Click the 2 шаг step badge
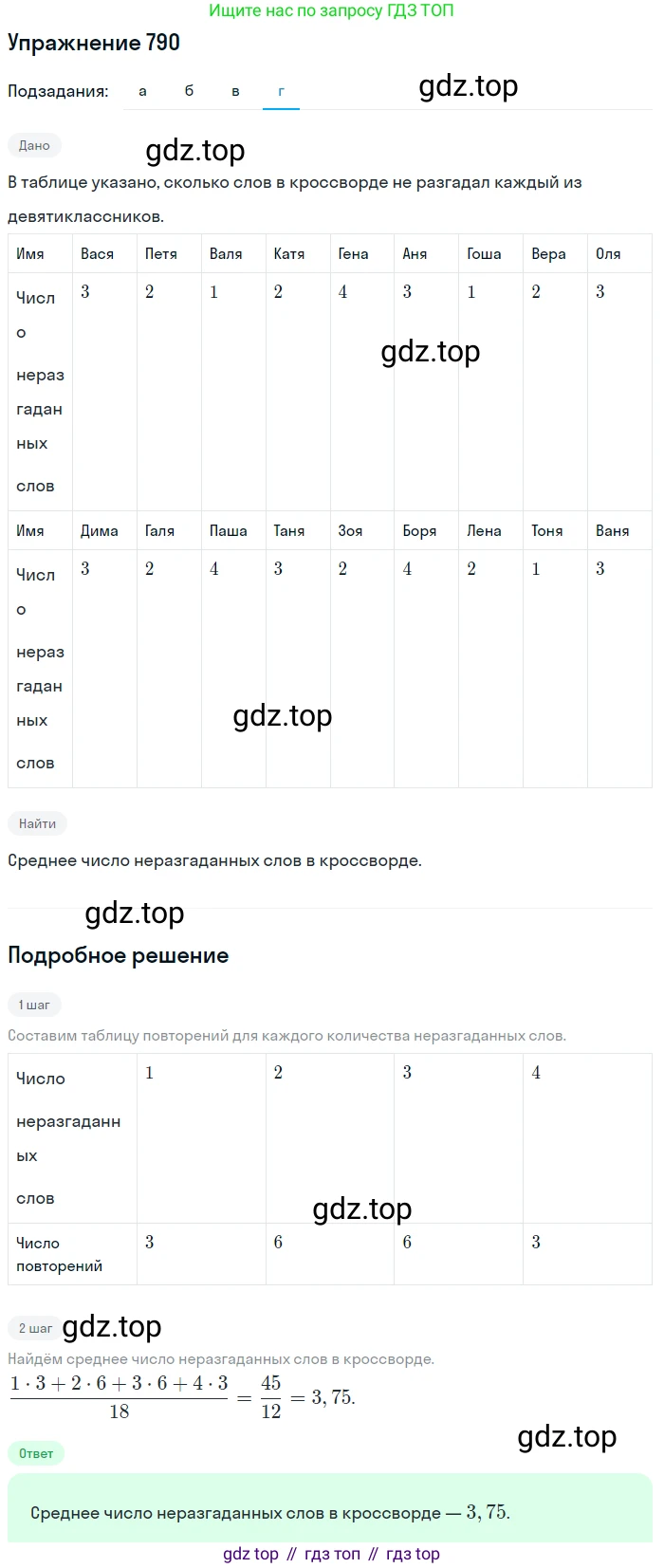The height and width of the screenshot is (1568, 664). pyautogui.click(x=35, y=1328)
